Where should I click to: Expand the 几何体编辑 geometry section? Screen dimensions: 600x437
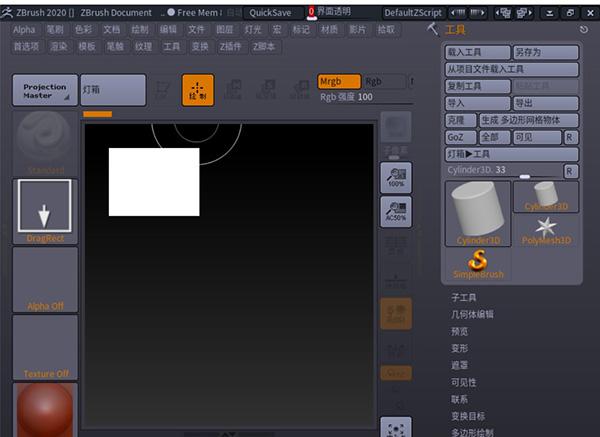pos(472,315)
